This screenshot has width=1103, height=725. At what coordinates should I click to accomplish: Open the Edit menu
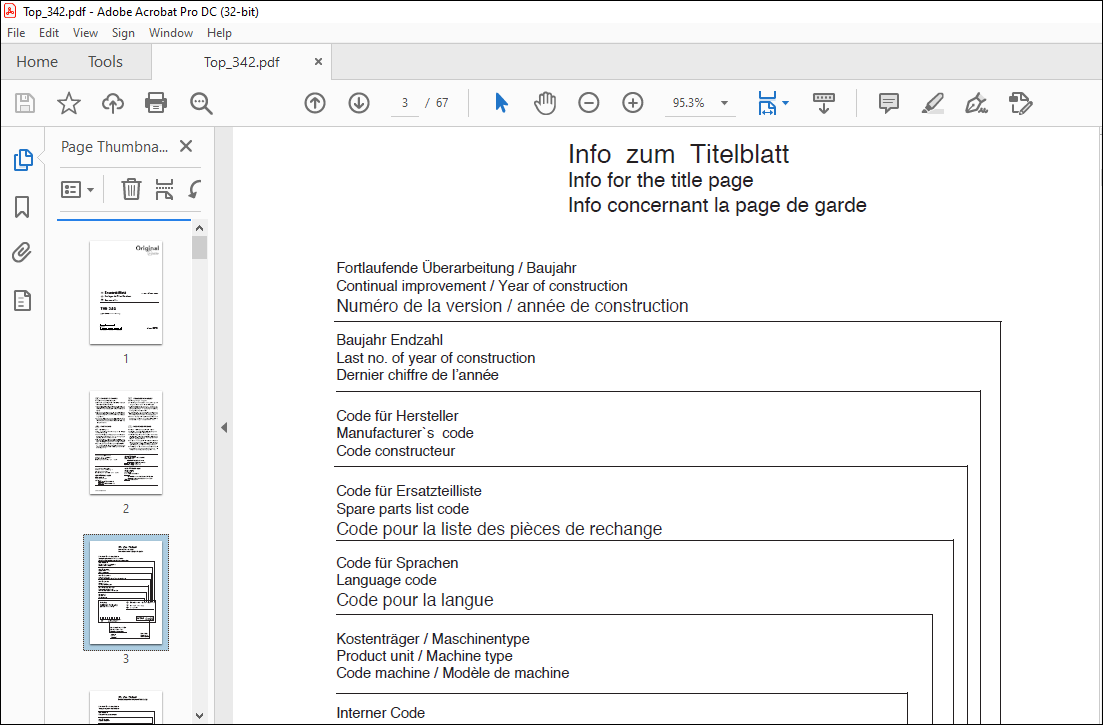49,33
